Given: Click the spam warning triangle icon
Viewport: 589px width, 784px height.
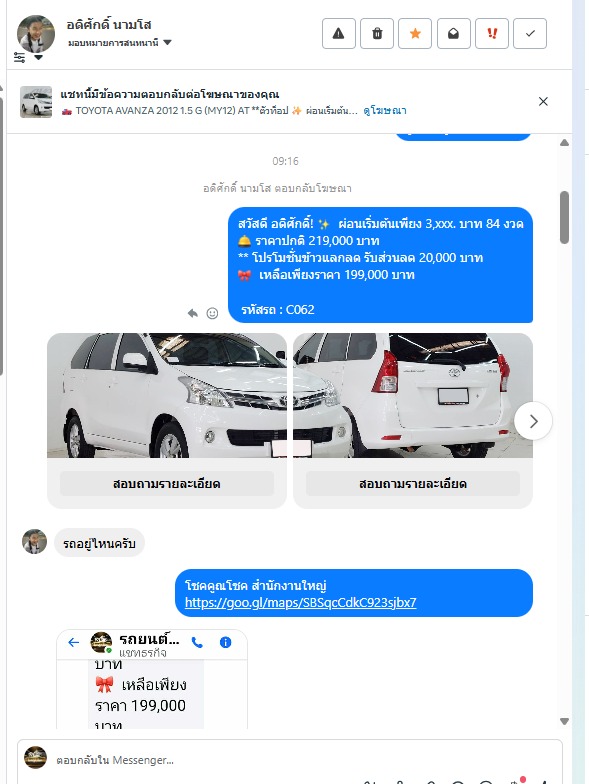Looking at the screenshot, I should click(338, 34).
